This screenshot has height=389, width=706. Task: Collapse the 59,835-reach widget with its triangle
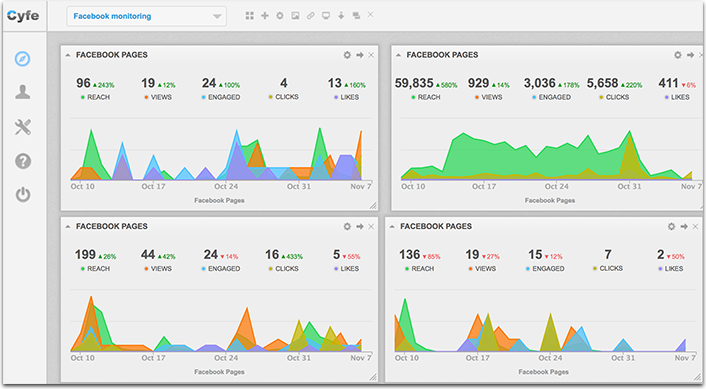click(x=398, y=55)
